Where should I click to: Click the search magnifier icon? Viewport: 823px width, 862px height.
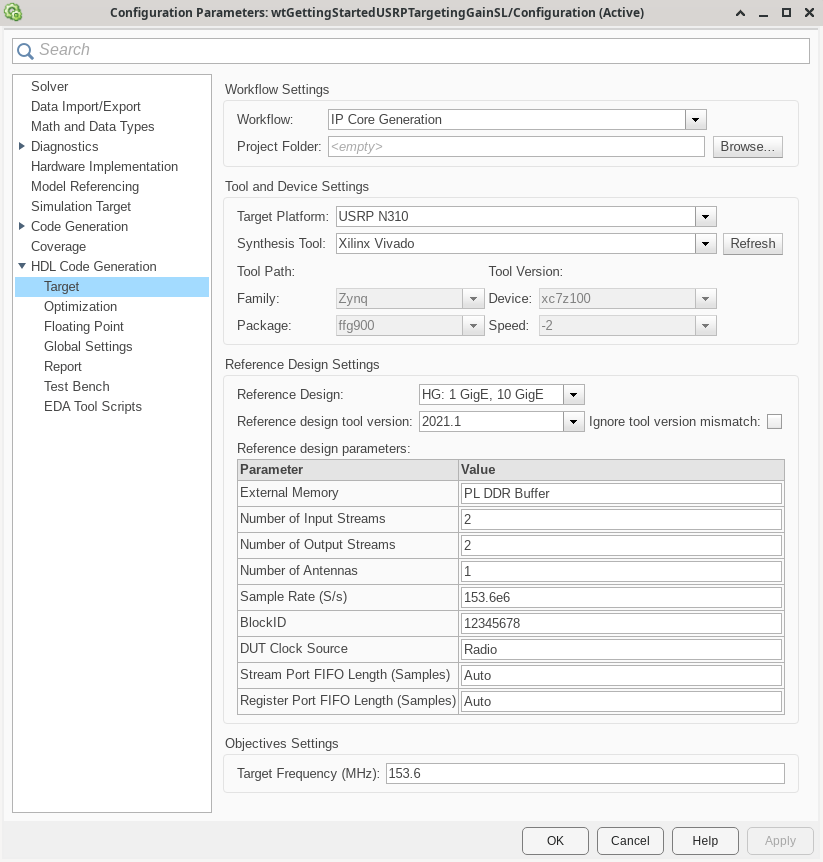pyautogui.click(x=25, y=51)
